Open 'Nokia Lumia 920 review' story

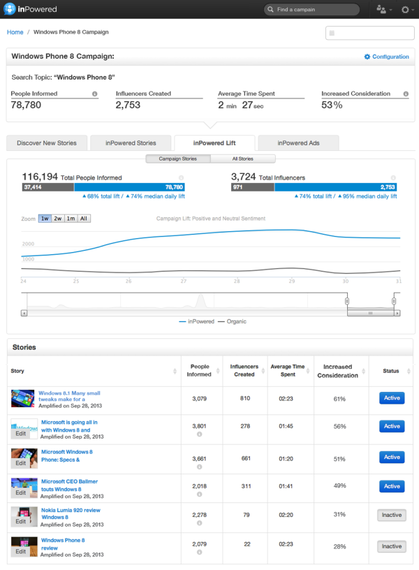click(x=70, y=514)
